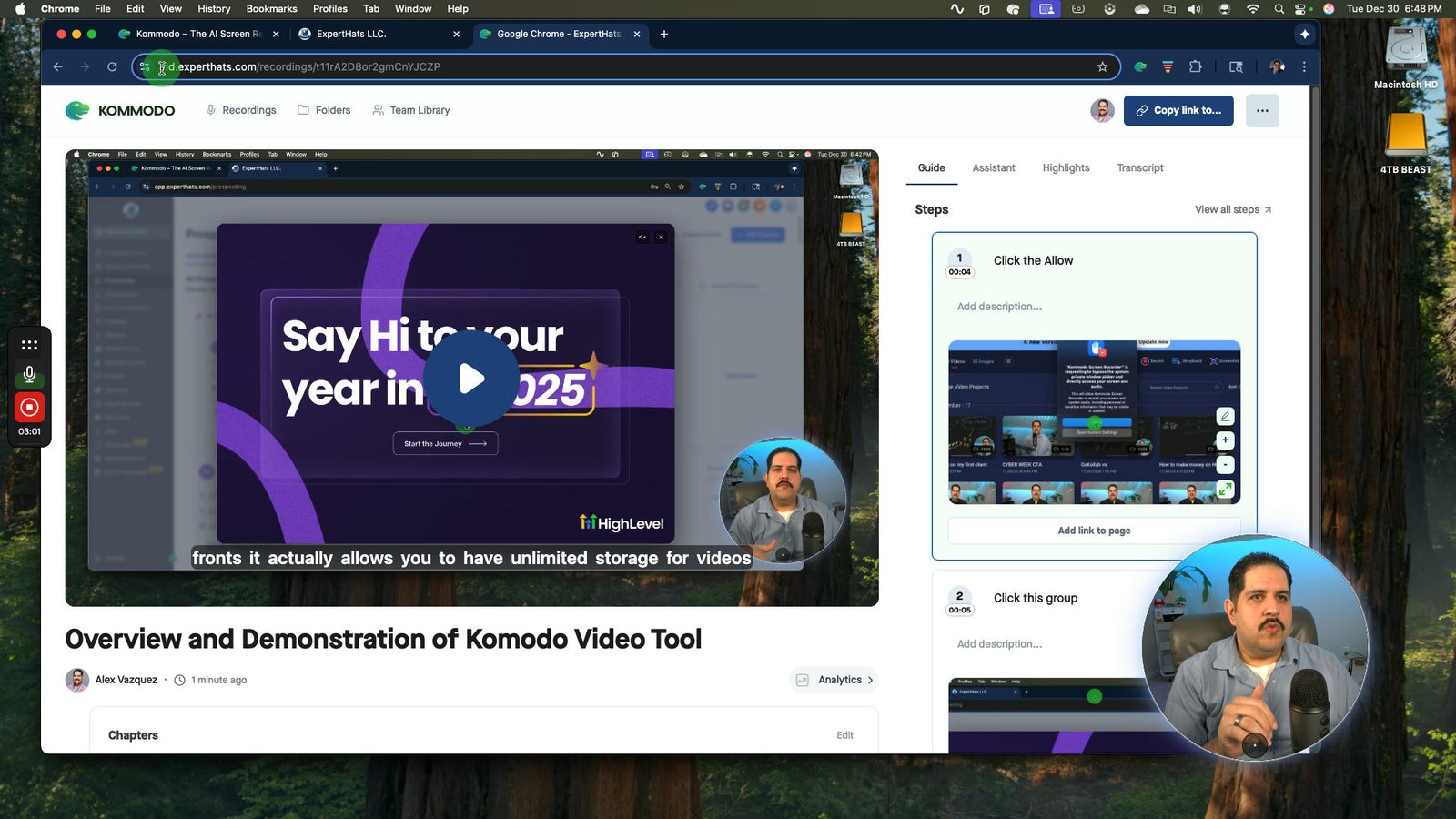Play the Komodo overview video
This screenshot has height=819, width=1456.
click(x=471, y=379)
